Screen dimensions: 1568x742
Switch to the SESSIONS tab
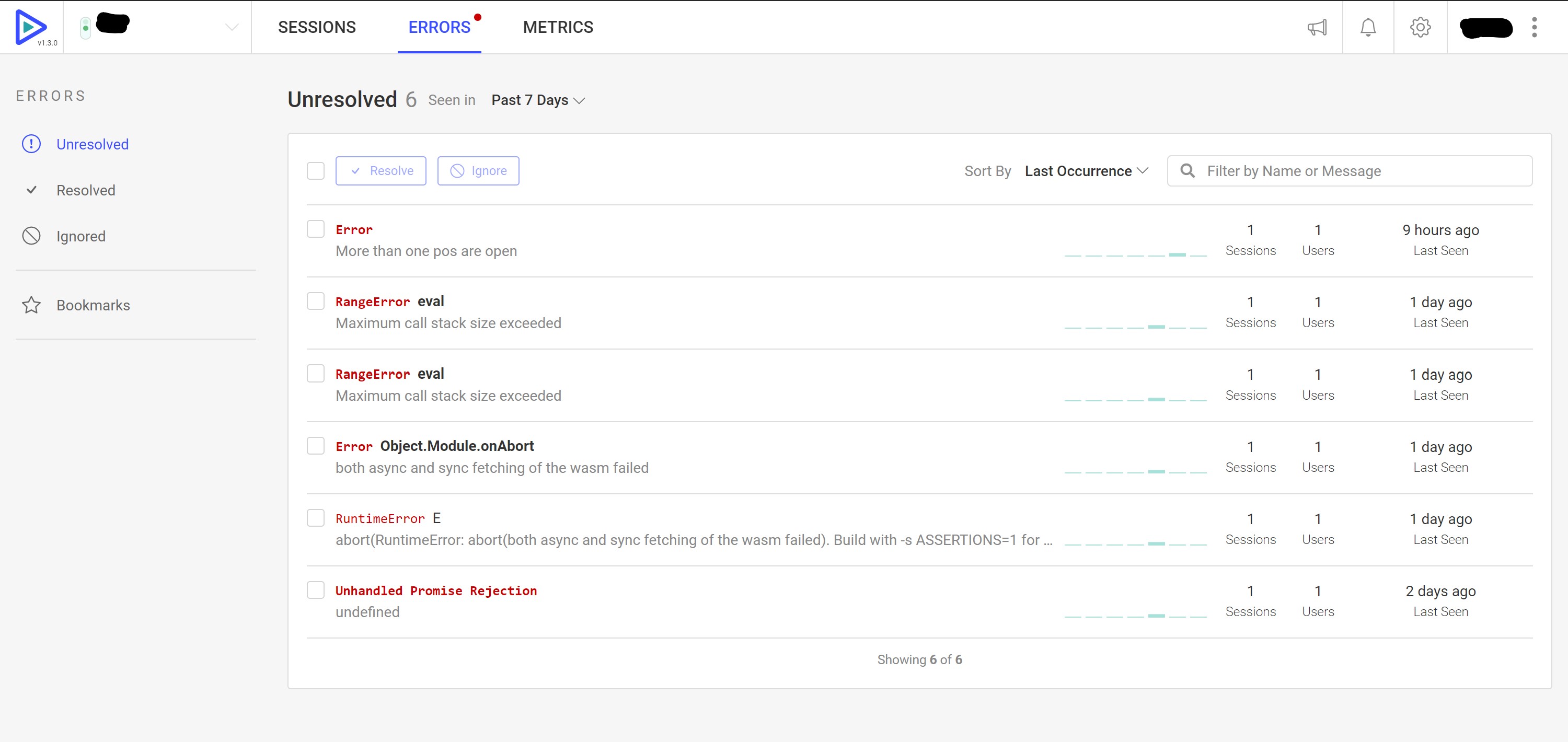click(x=317, y=27)
